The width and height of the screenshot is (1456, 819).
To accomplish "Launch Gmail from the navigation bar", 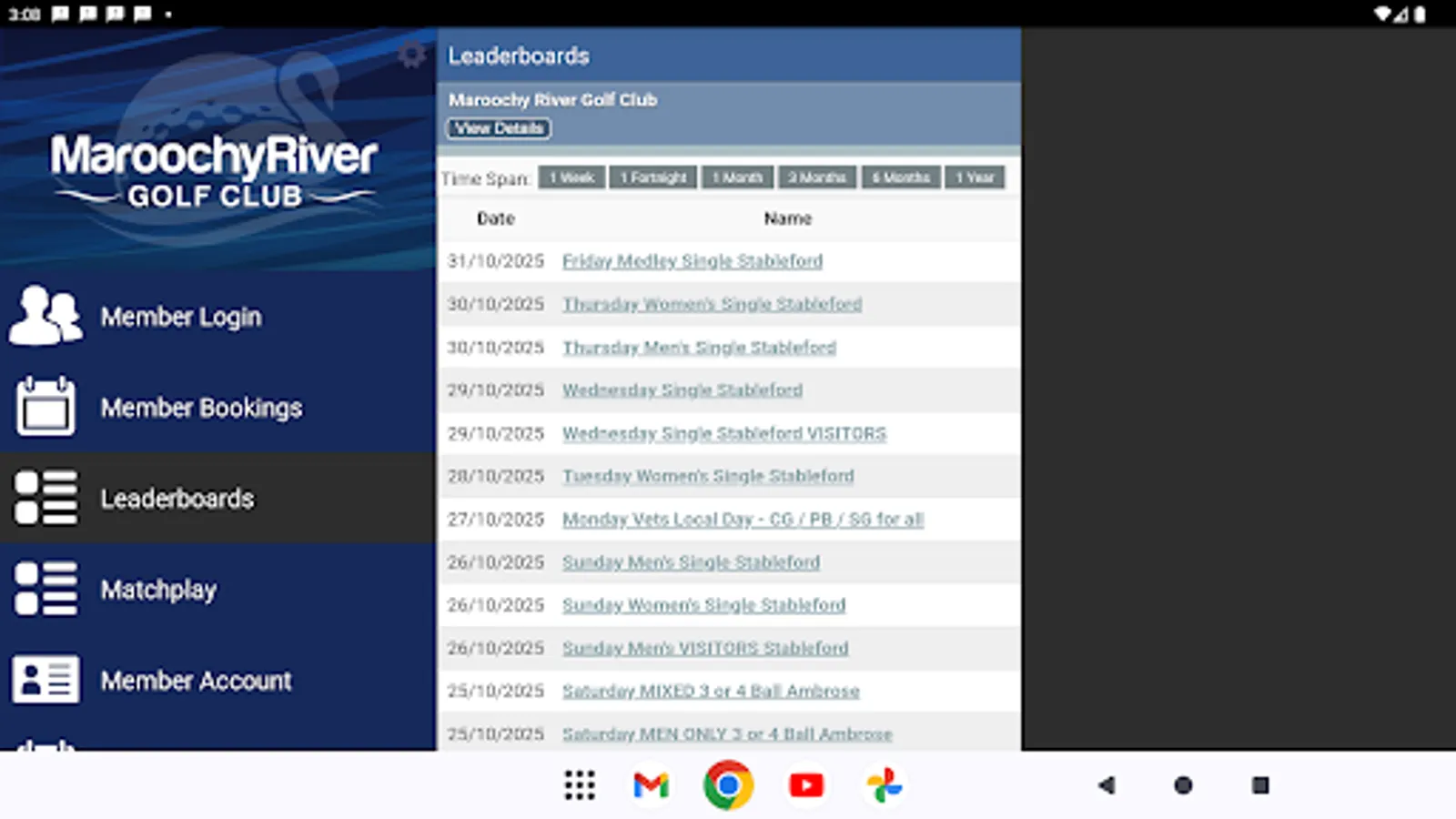I will [649, 785].
